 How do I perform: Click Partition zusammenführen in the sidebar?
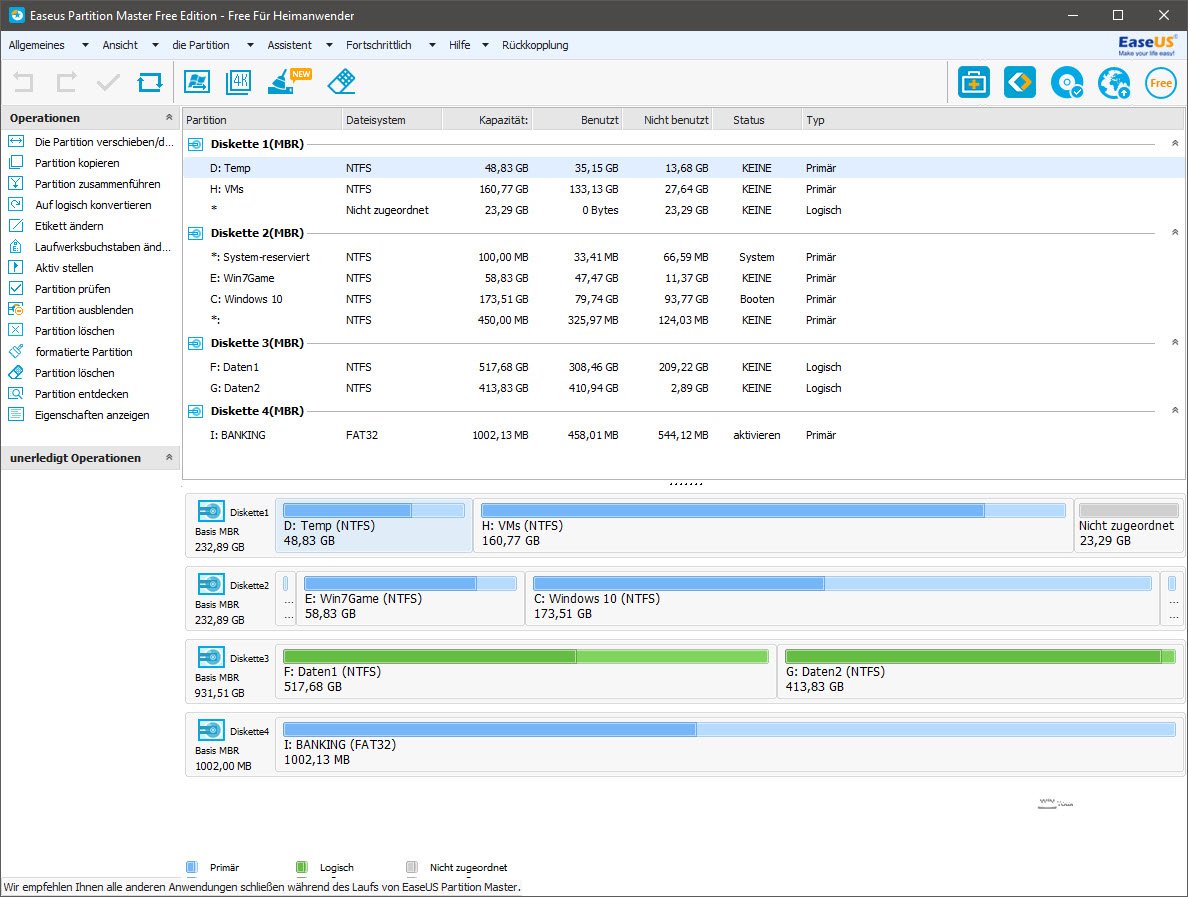pyautogui.click(x=97, y=184)
